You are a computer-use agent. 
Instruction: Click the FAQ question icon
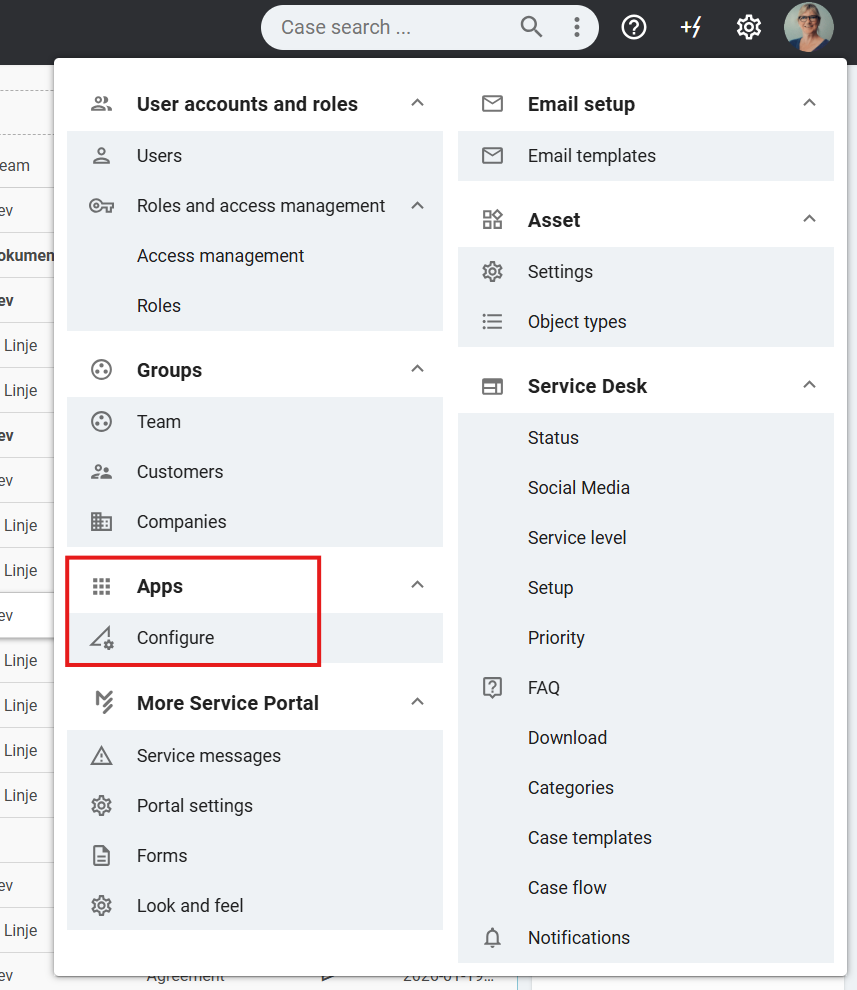pos(492,688)
